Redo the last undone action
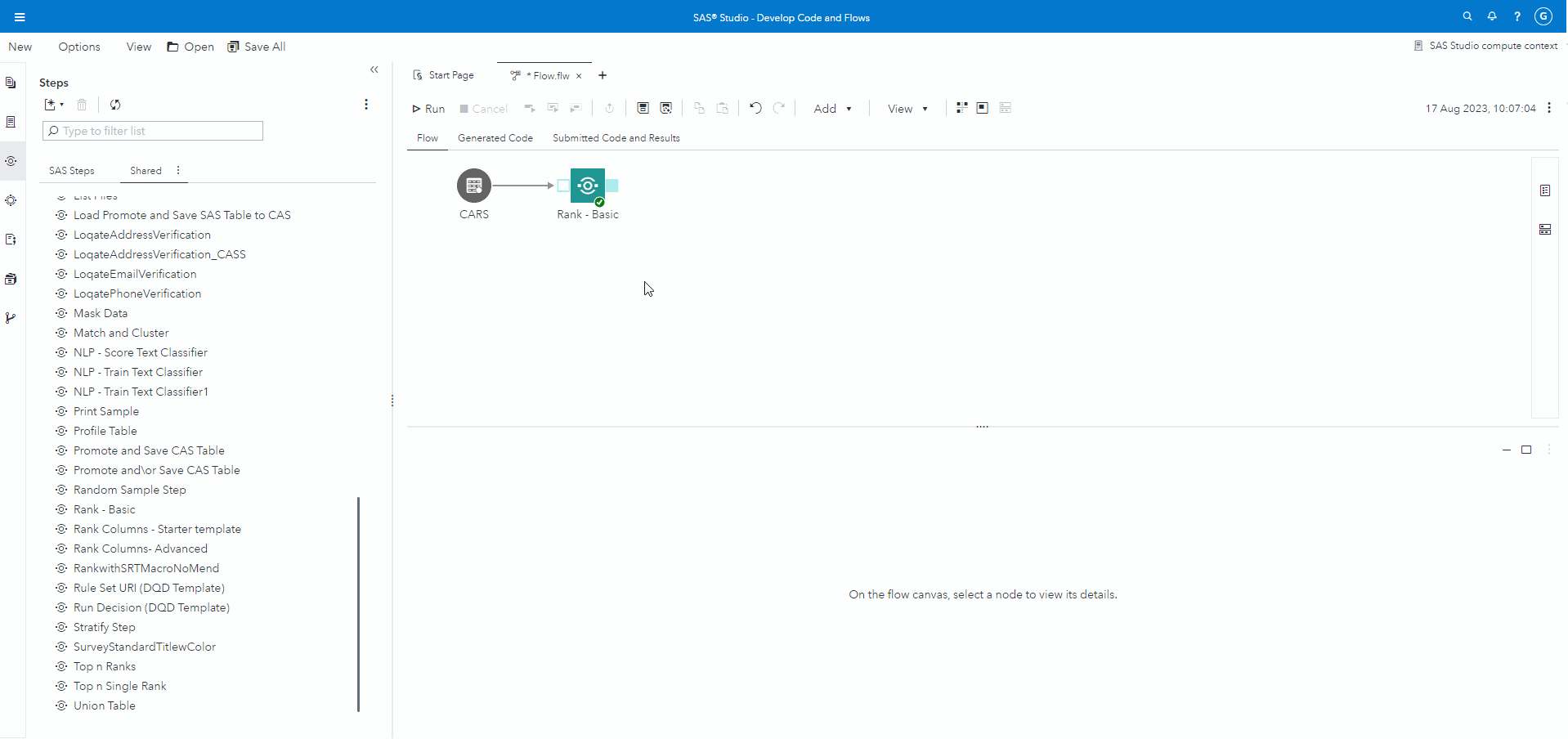 click(x=779, y=108)
